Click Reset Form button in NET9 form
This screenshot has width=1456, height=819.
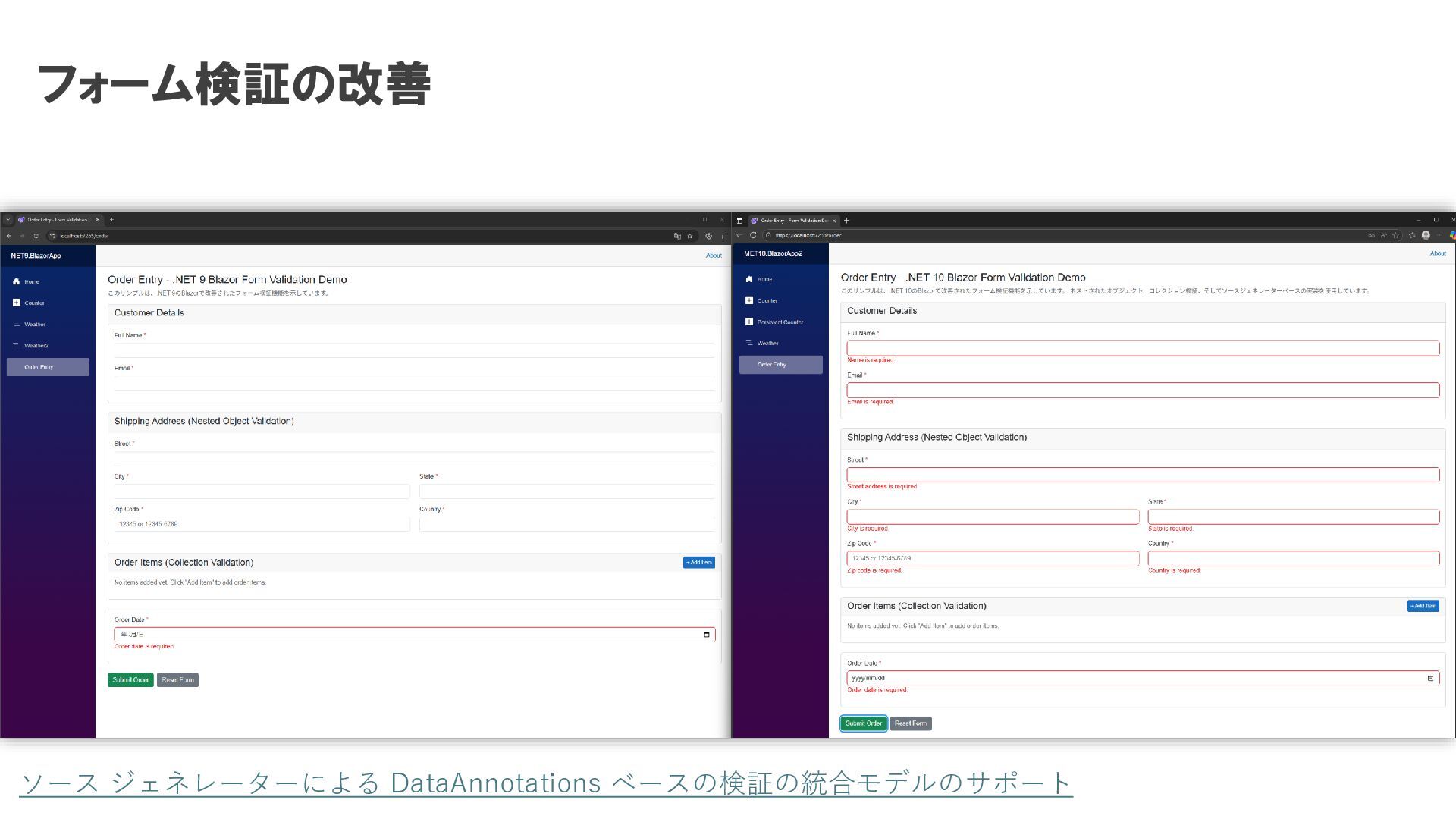tap(177, 680)
